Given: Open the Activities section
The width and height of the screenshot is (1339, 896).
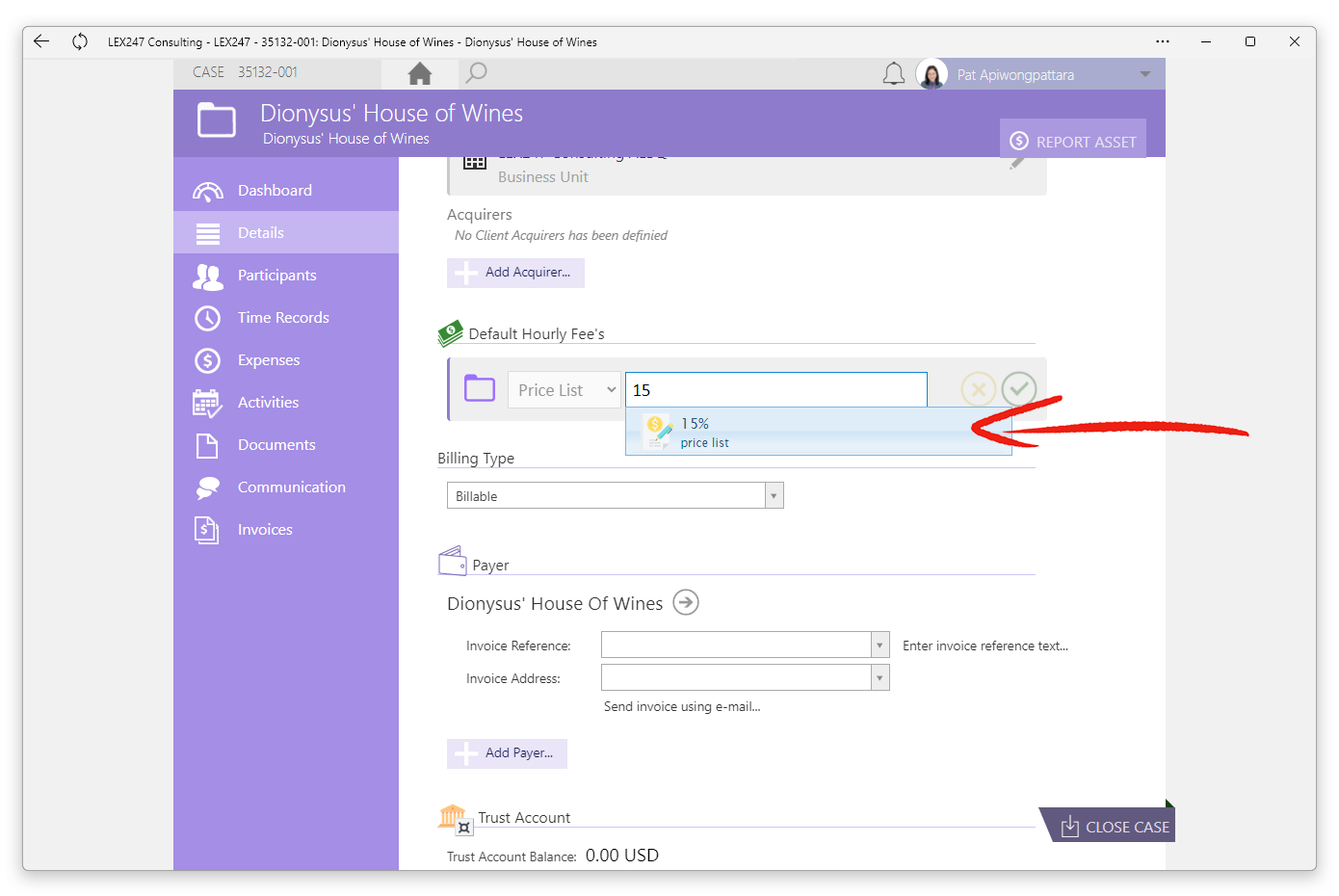Looking at the screenshot, I should pyautogui.click(x=286, y=402).
